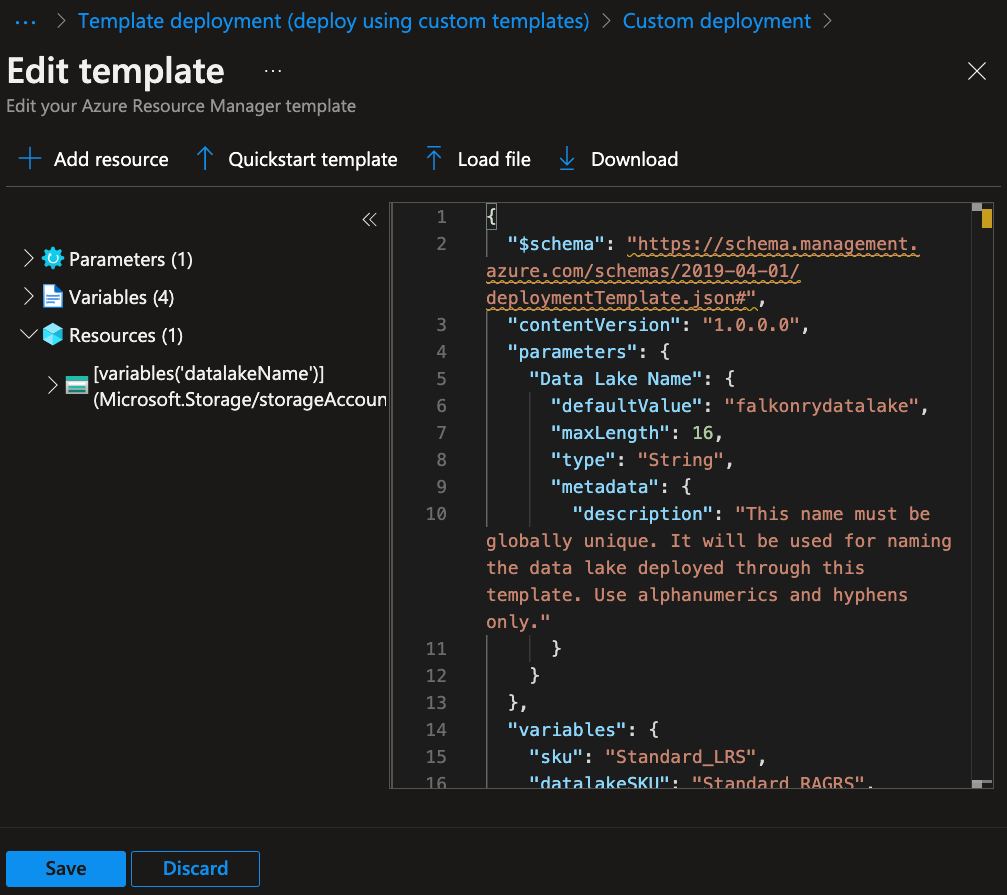
Task: Click line number 10 in the gutter
Action: click(436, 514)
